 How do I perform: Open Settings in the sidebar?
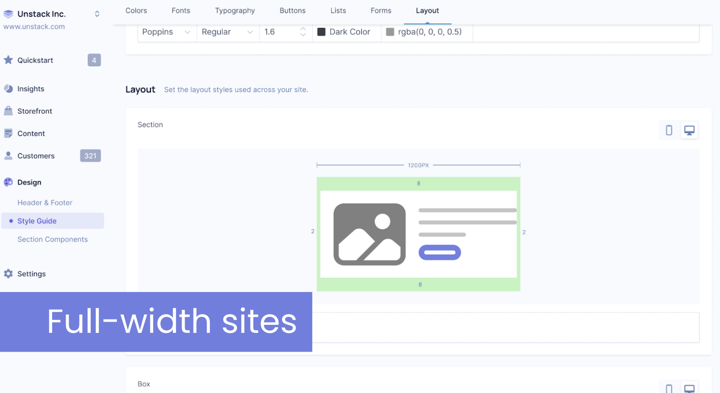31,274
